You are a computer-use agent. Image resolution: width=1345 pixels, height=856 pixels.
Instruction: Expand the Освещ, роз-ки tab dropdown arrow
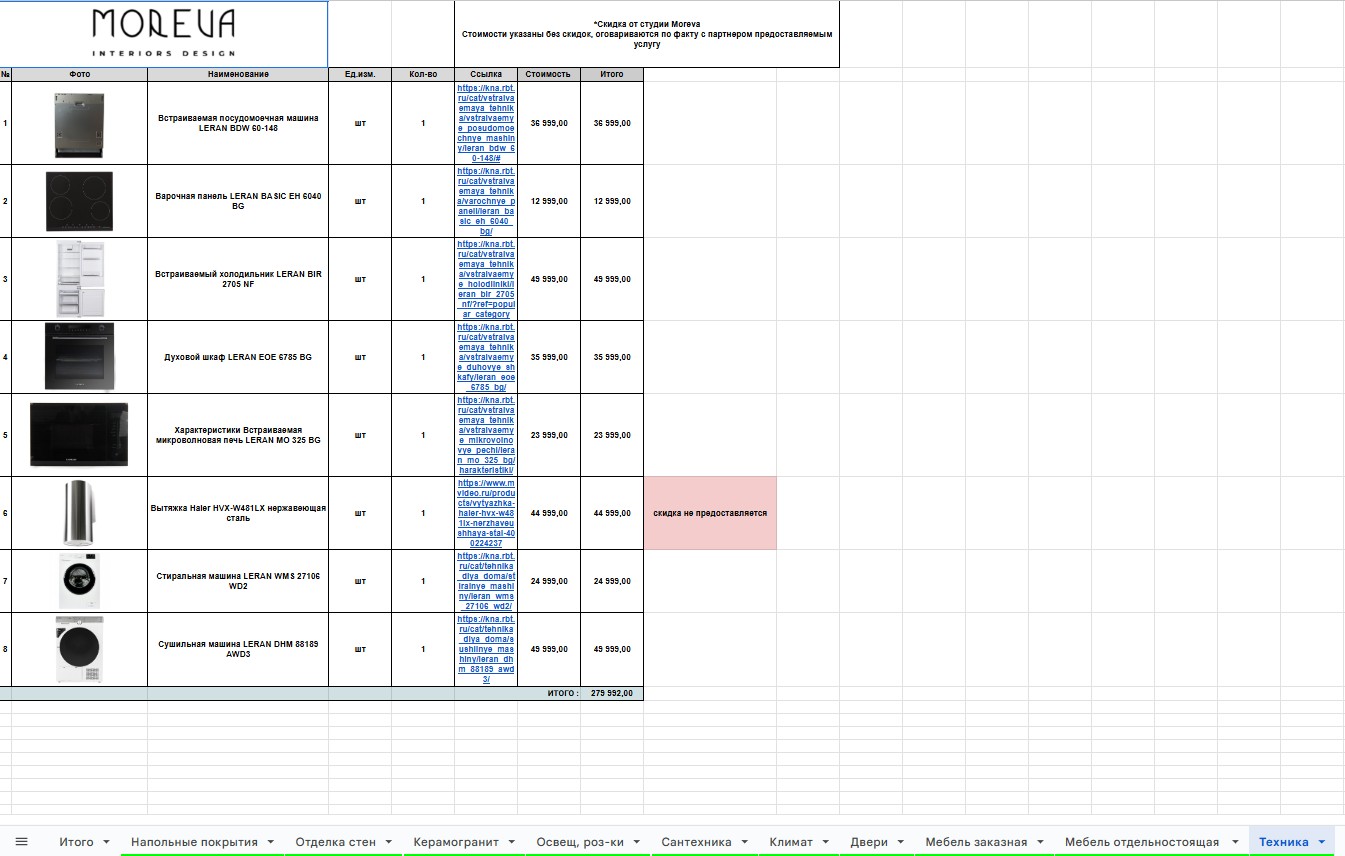point(636,842)
